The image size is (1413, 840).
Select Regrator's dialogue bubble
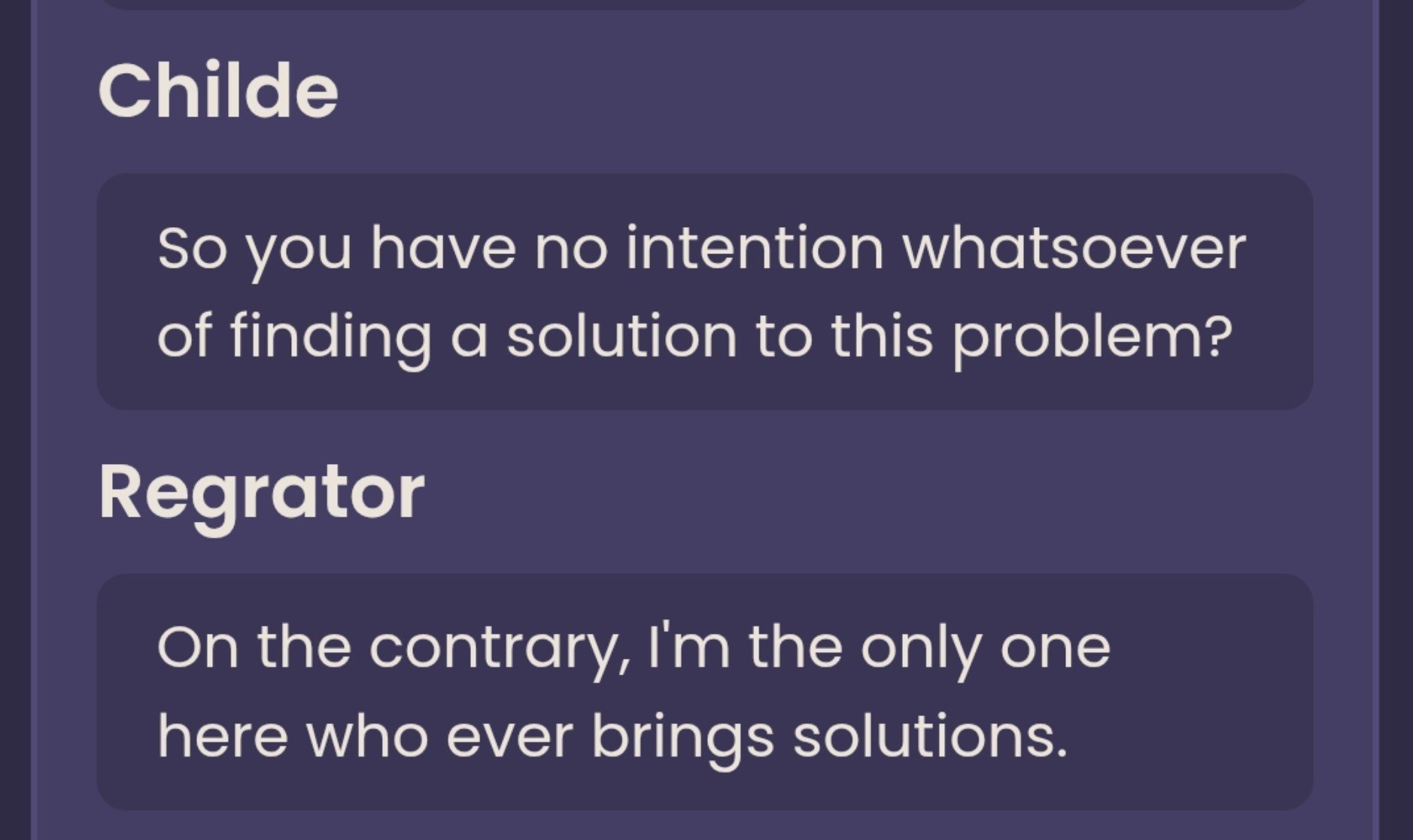[x=705, y=692]
